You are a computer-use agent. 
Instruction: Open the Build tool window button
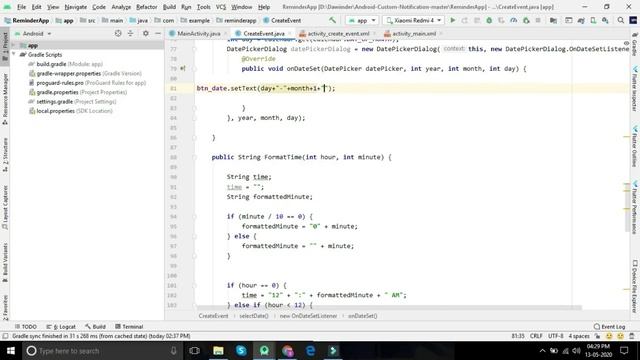95,327
